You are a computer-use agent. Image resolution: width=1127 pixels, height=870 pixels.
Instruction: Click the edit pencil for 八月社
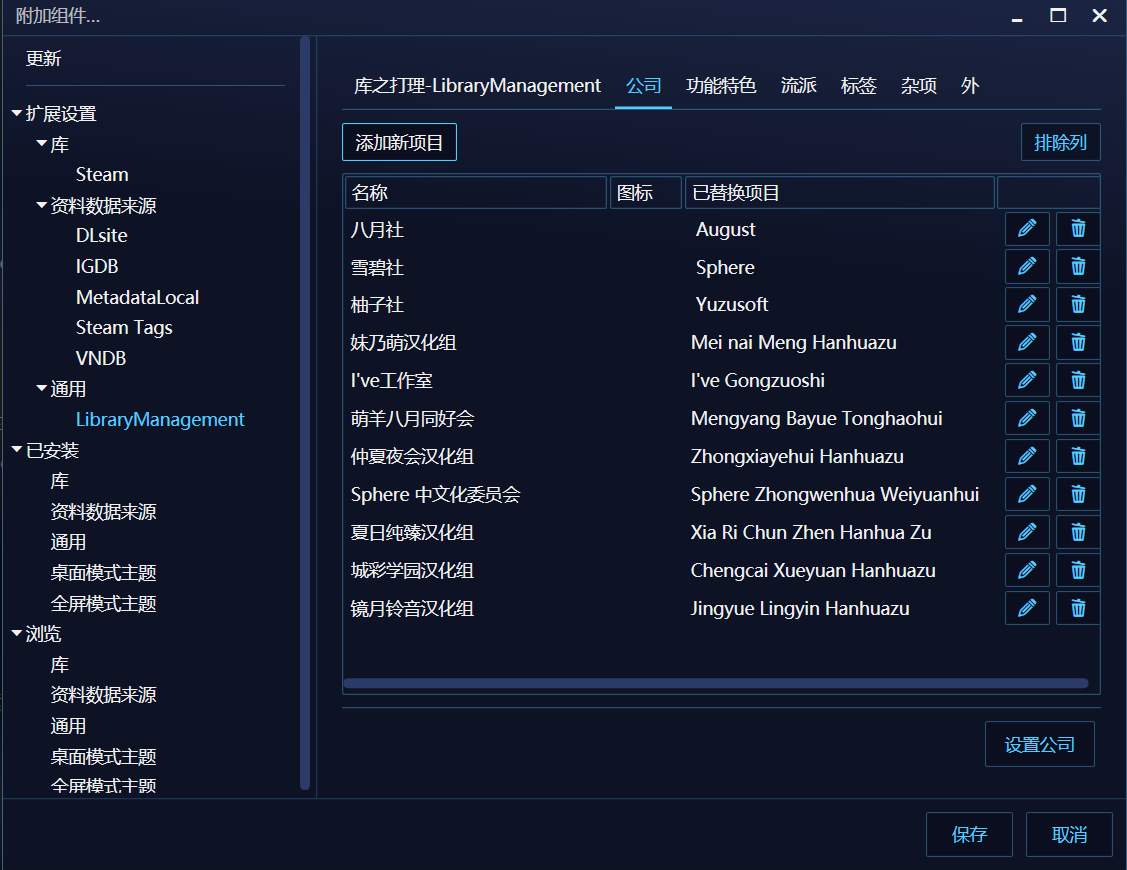click(1027, 229)
